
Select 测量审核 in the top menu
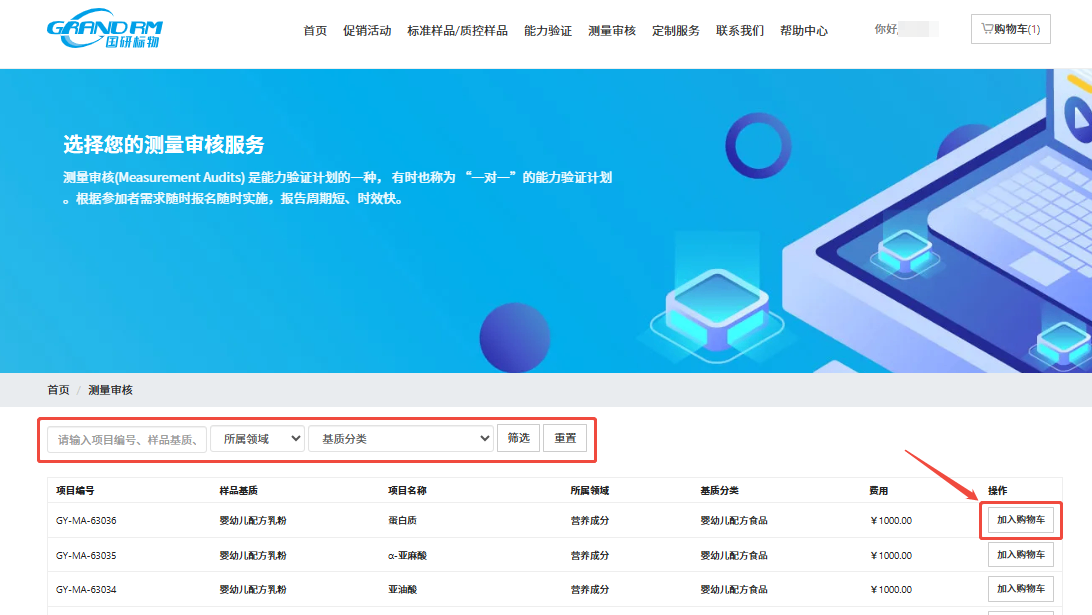click(x=612, y=31)
